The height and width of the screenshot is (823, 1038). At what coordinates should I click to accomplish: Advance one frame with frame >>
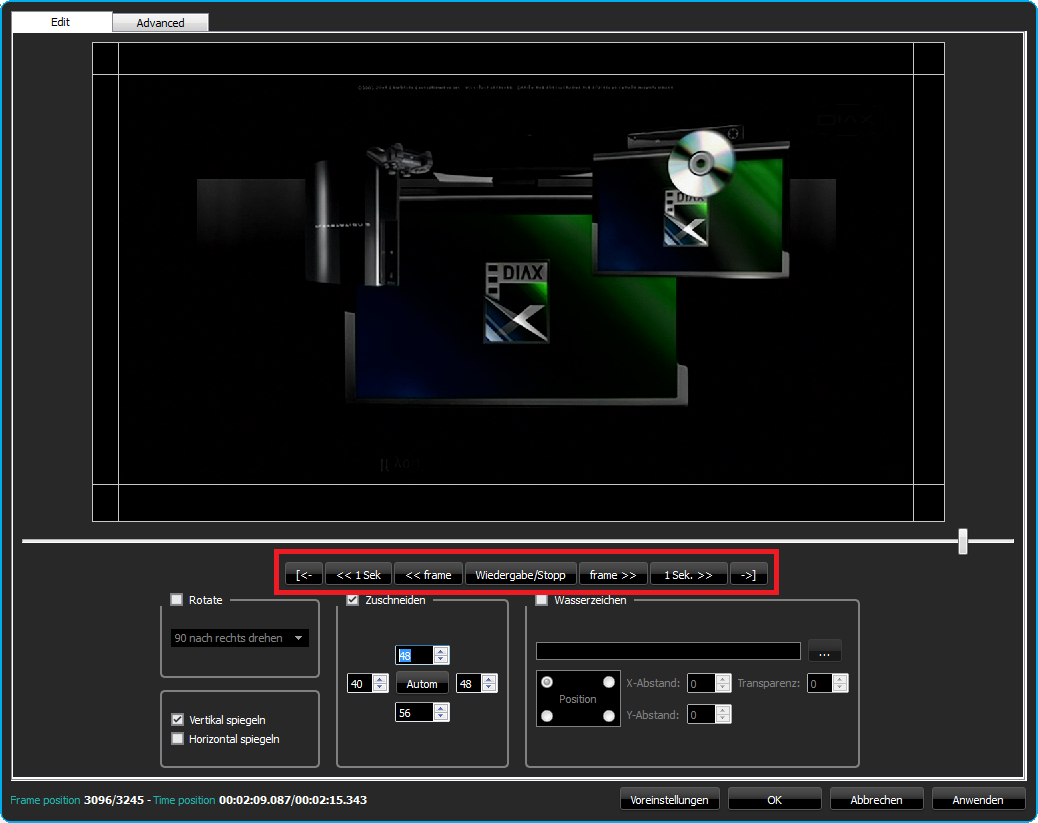(x=613, y=575)
